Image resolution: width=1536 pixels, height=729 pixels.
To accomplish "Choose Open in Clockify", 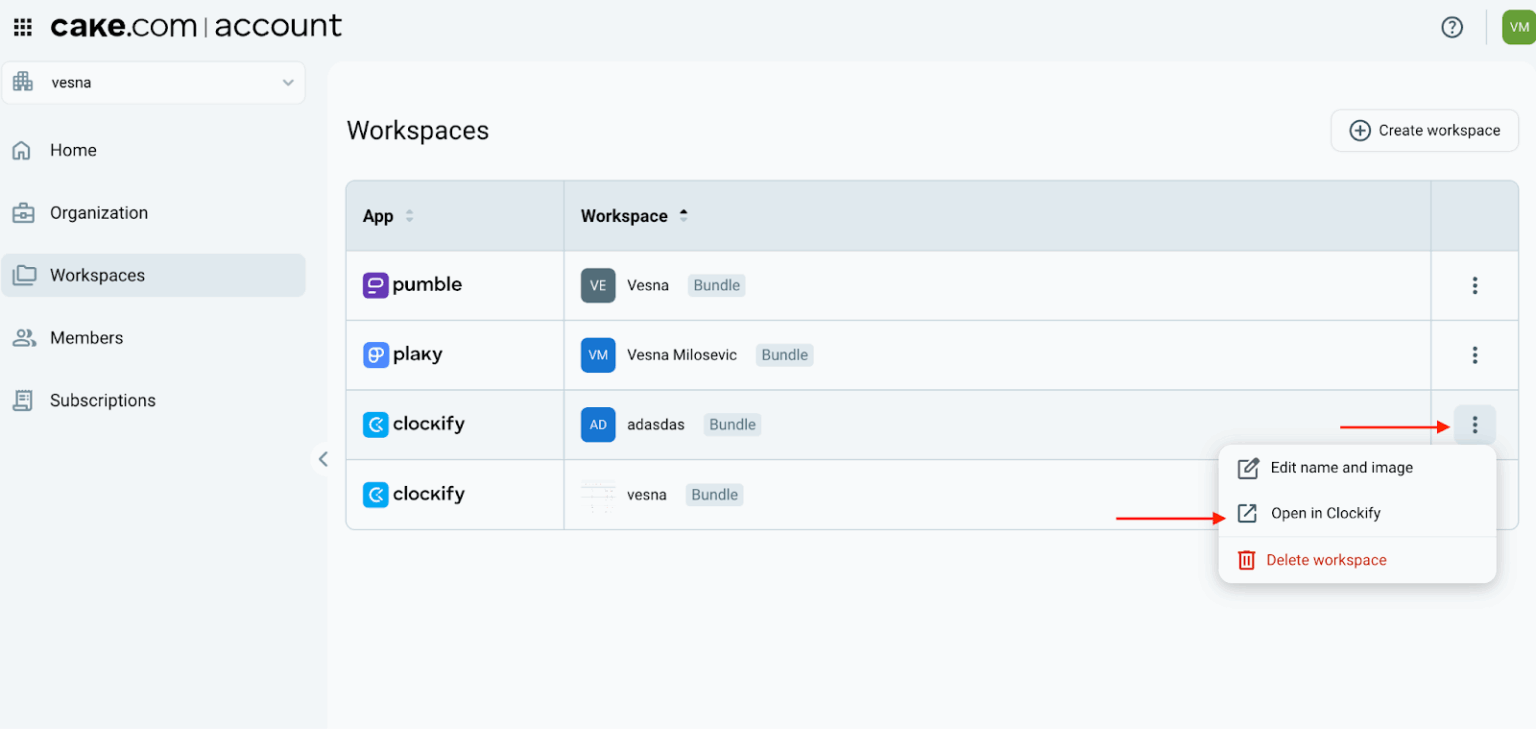I will [x=1357, y=513].
